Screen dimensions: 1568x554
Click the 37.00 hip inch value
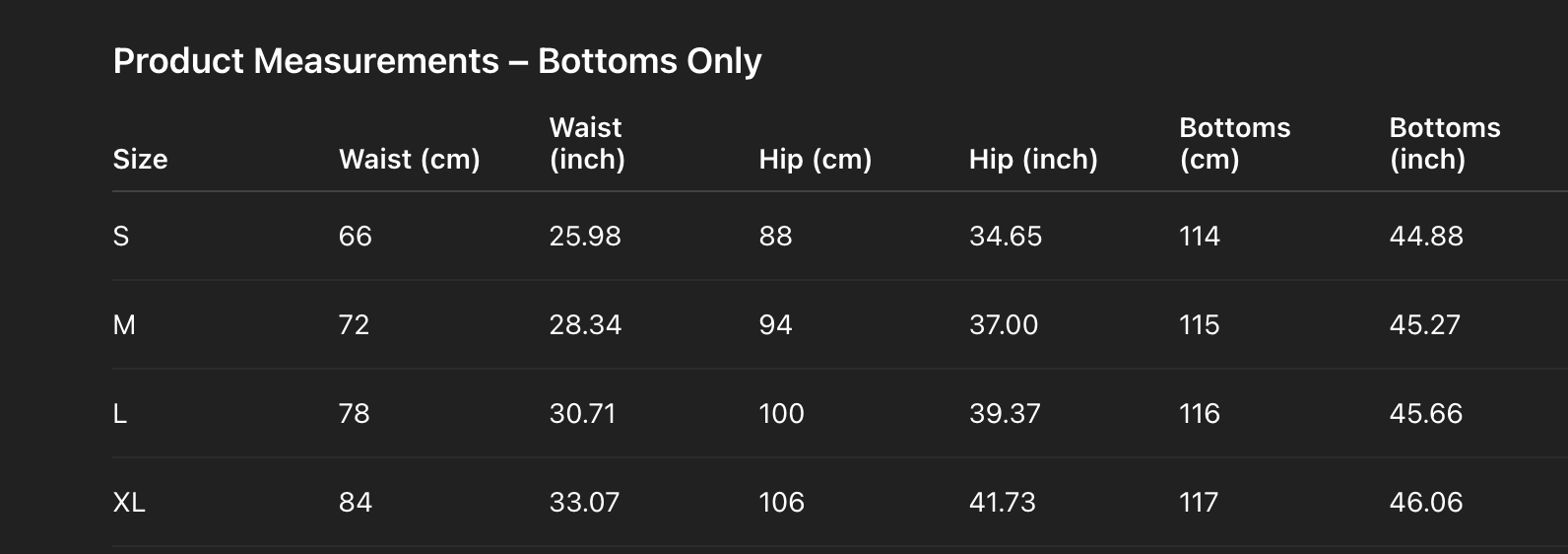coord(1003,325)
